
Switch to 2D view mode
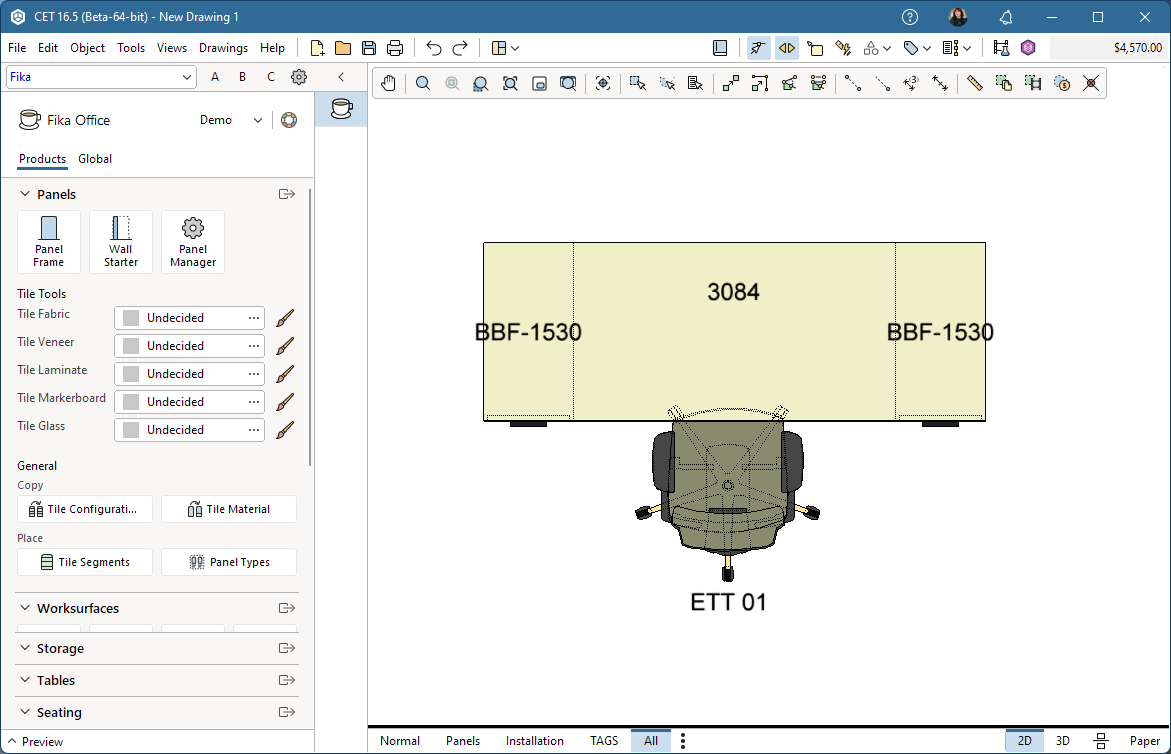(x=1024, y=741)
